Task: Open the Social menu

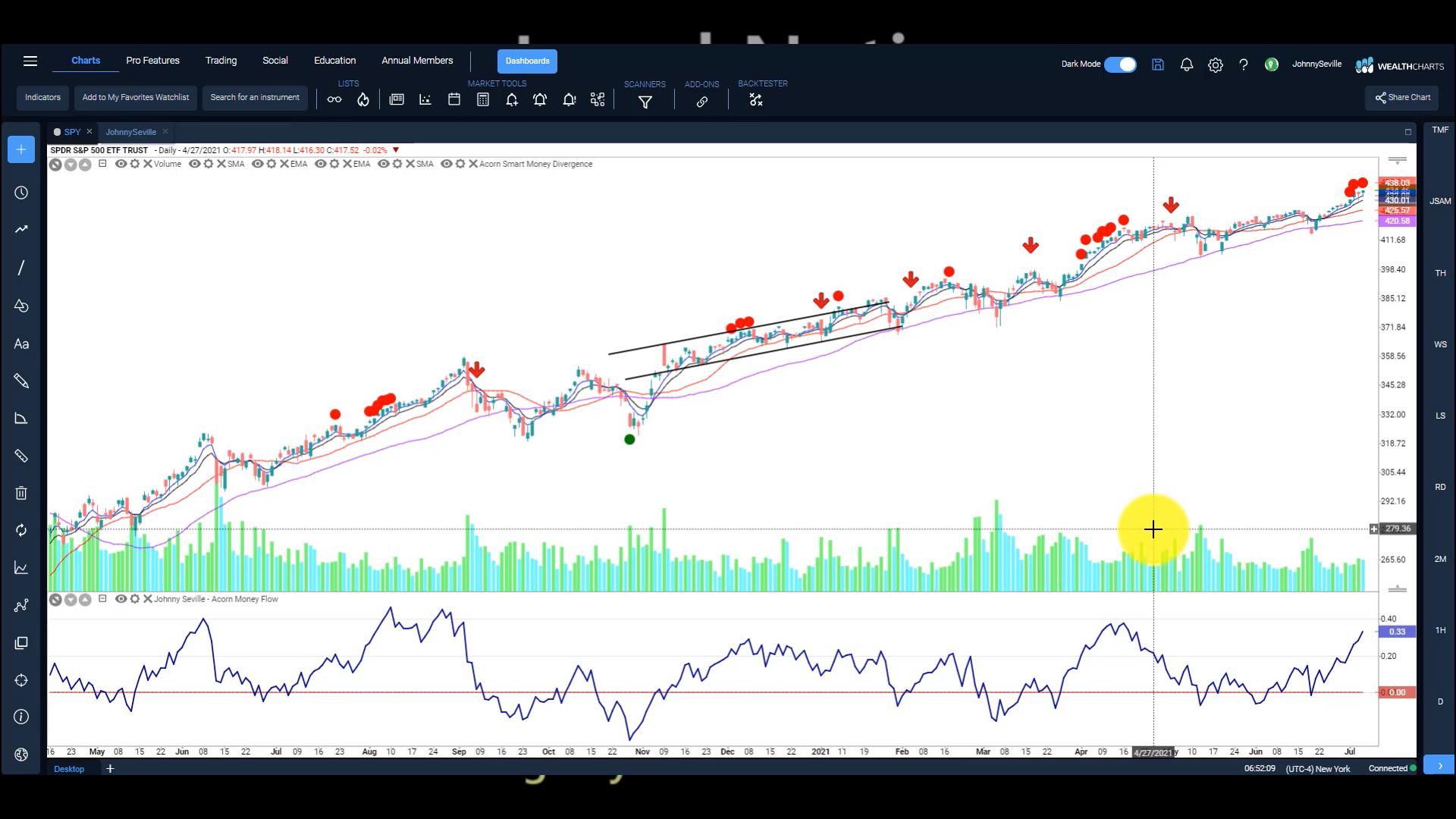Action: click(x=275, y=61)
